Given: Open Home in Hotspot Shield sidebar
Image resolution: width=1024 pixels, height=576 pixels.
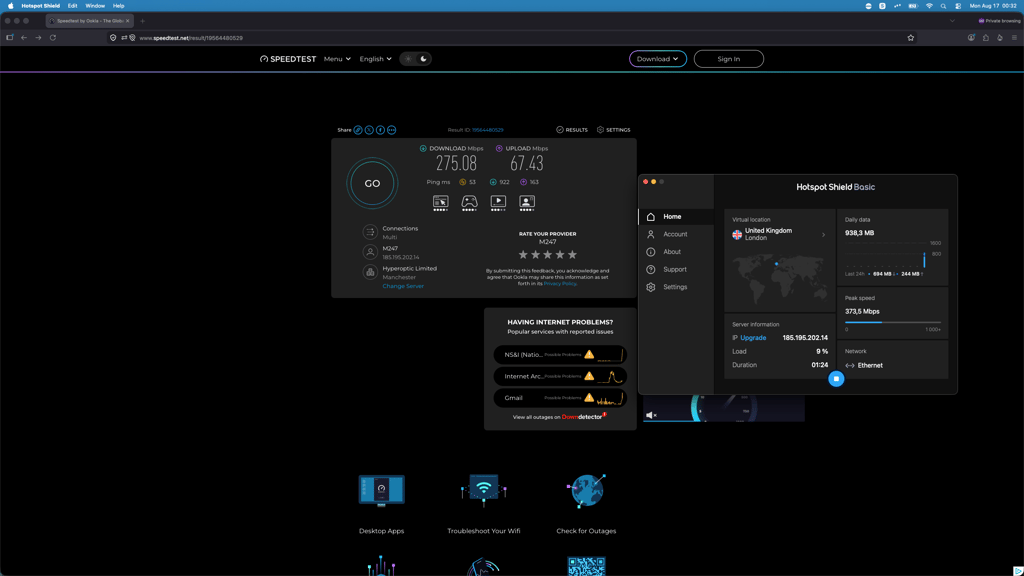Looking at the screenshot, I should coord(676,216).
